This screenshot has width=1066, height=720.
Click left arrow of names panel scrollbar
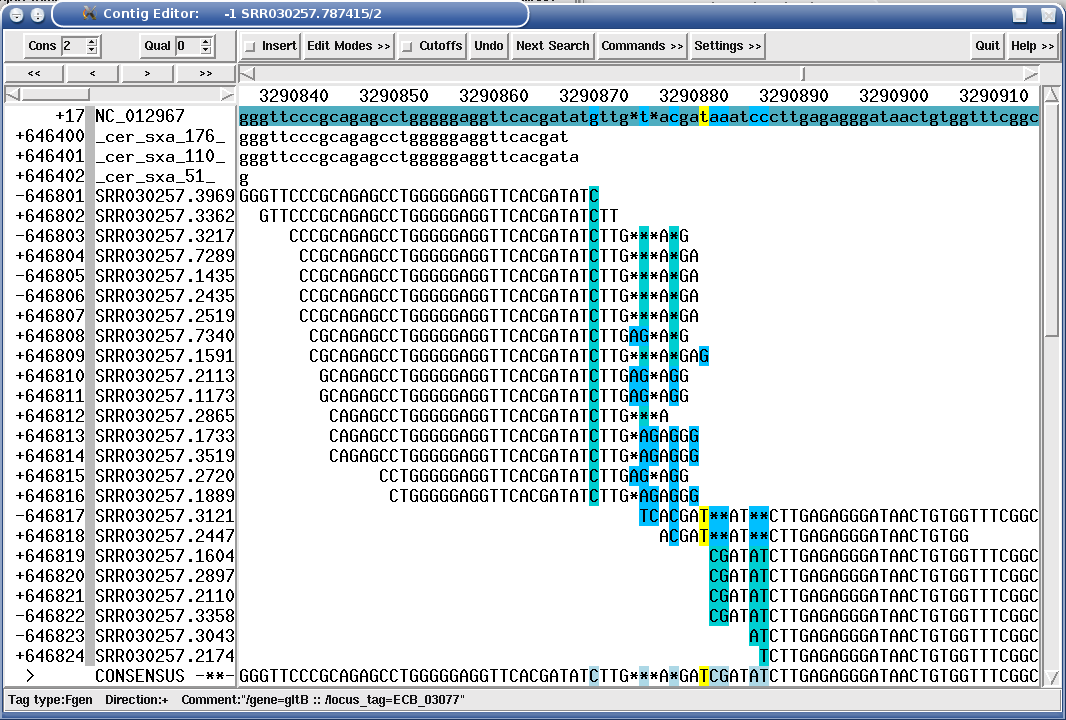(12, 95)
